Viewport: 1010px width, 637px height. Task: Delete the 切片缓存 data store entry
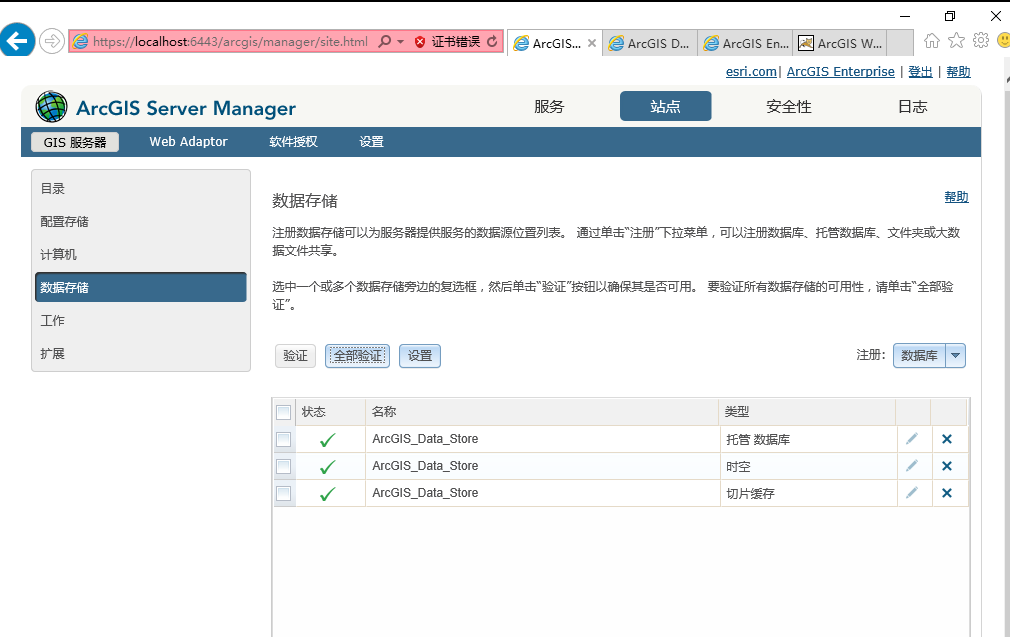(947, 493)
